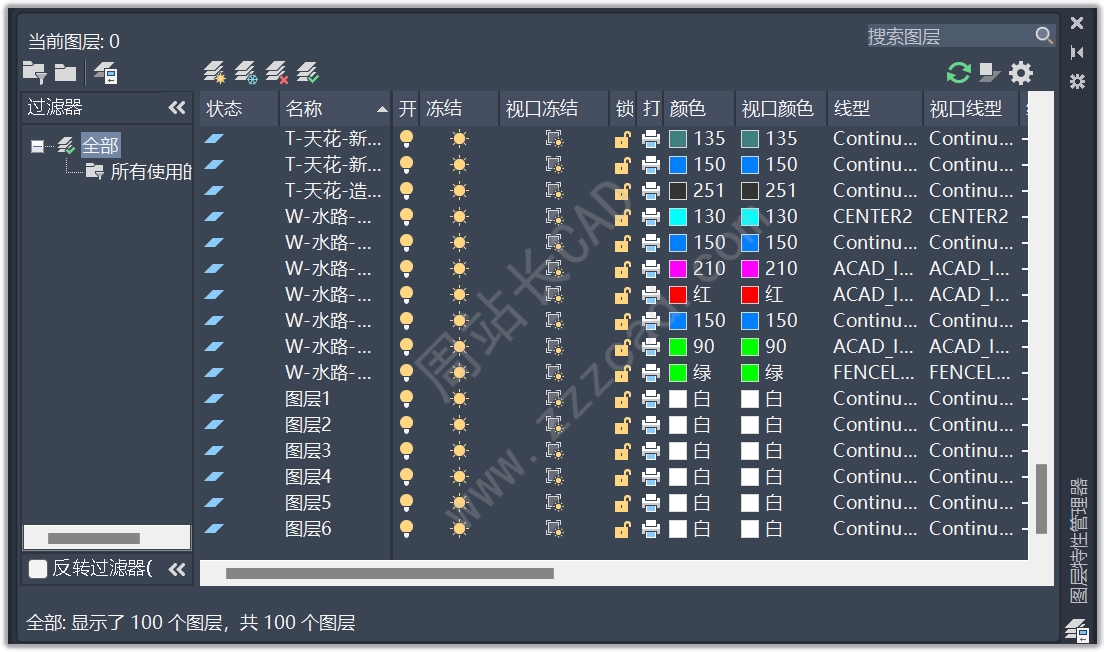Collapse the 过滤器 panel with double chevron
1105x652 pixels.
click(177, 107)
